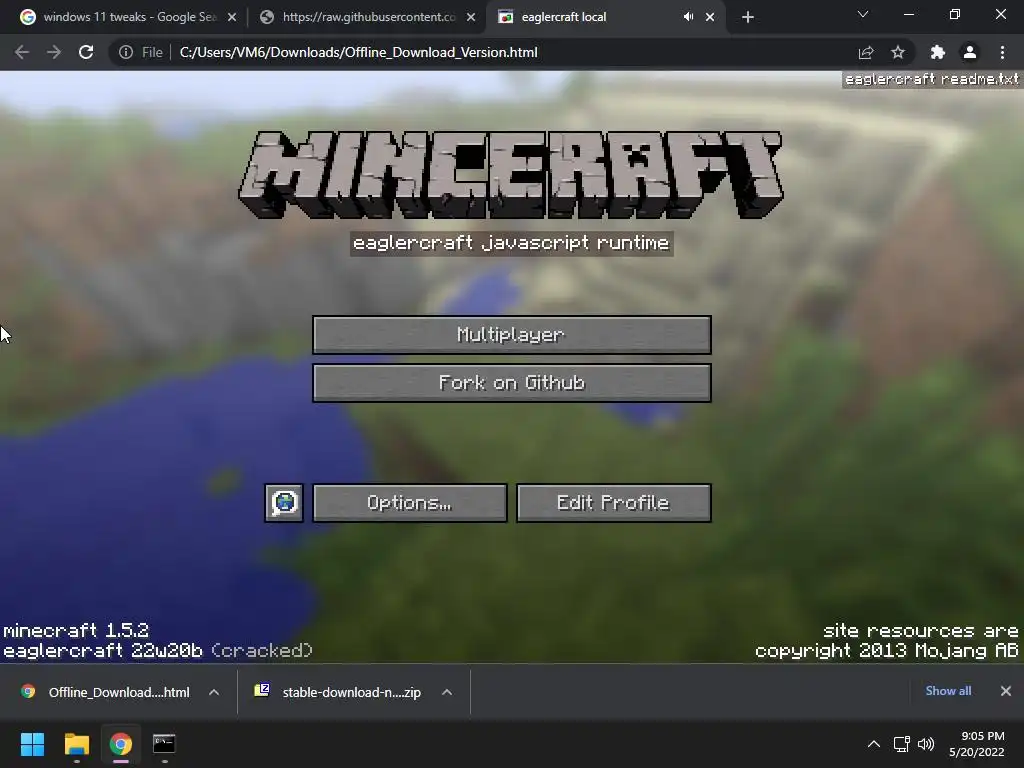
Task: Open File Explorer from the taskbar
Action: [x=76, y=744]
